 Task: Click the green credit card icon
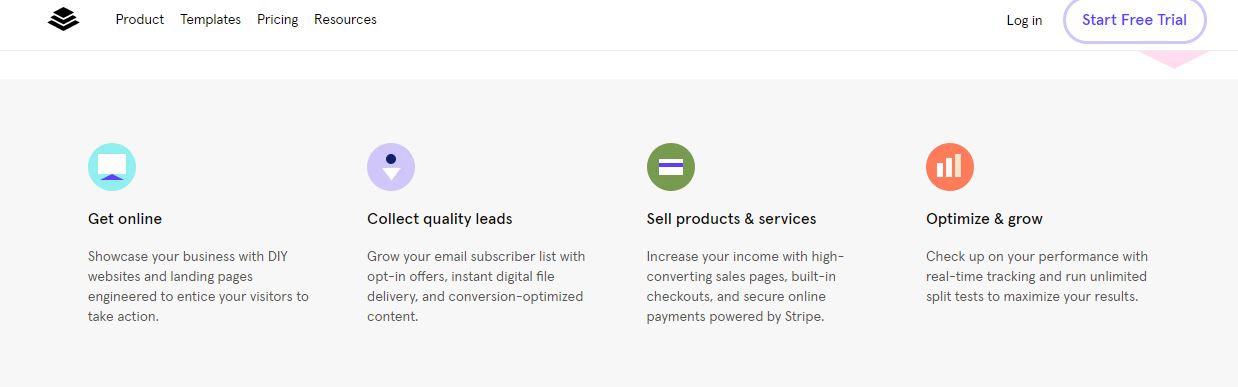click(671, 167)
